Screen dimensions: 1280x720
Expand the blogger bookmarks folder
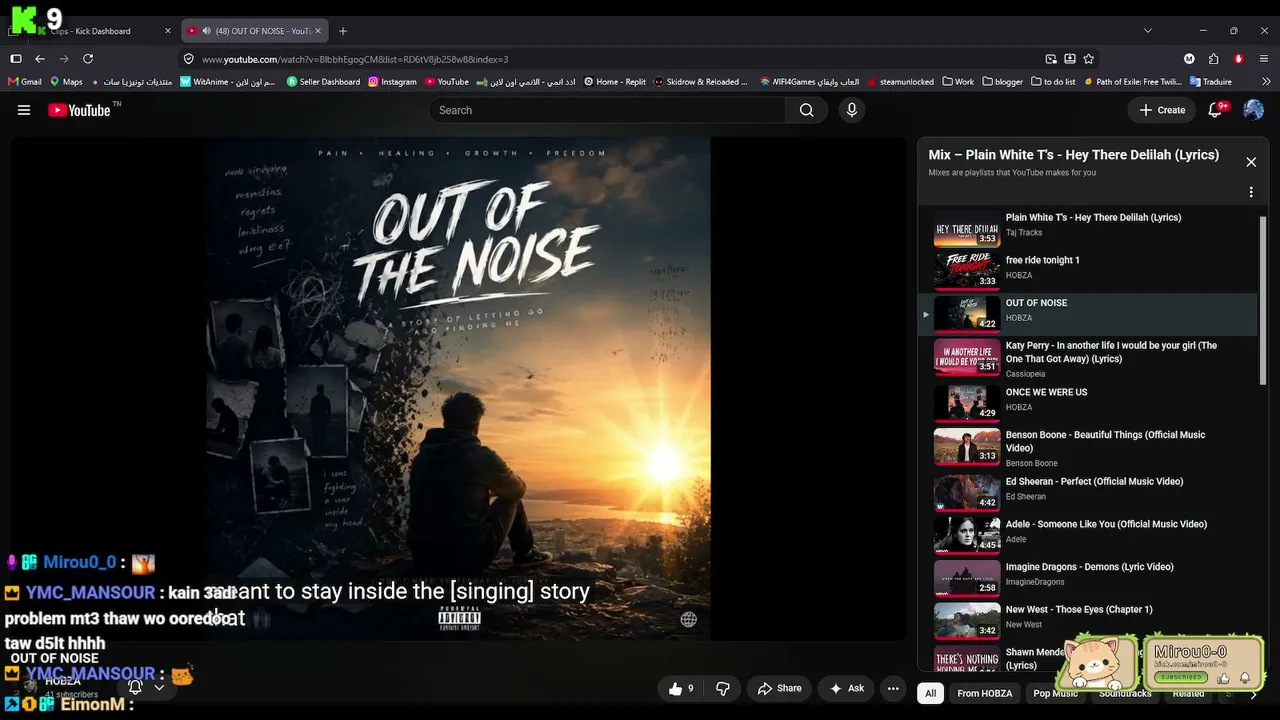pyautogui.click(x=1003, y=82)
